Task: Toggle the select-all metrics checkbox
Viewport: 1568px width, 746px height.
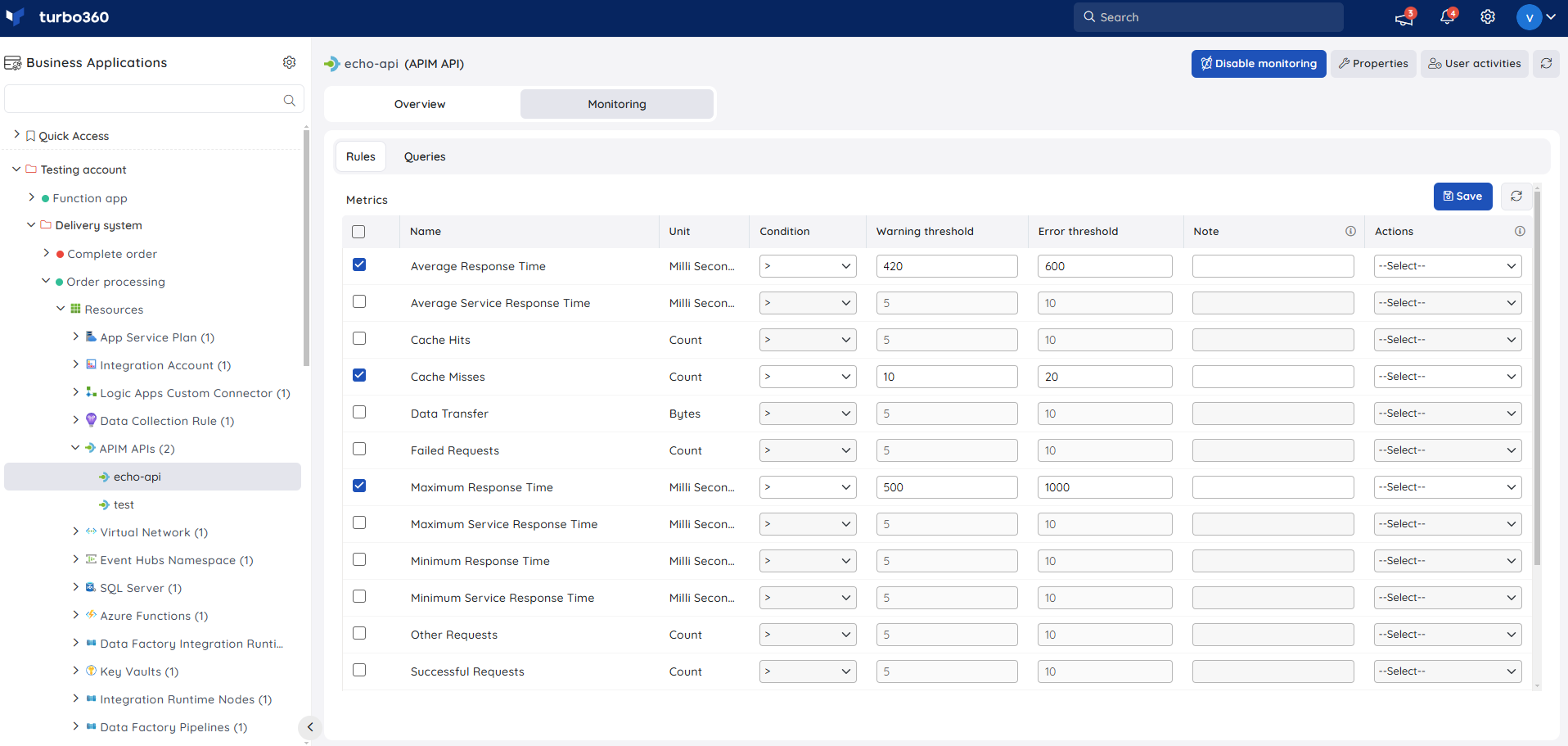Action: coord(358,232)
